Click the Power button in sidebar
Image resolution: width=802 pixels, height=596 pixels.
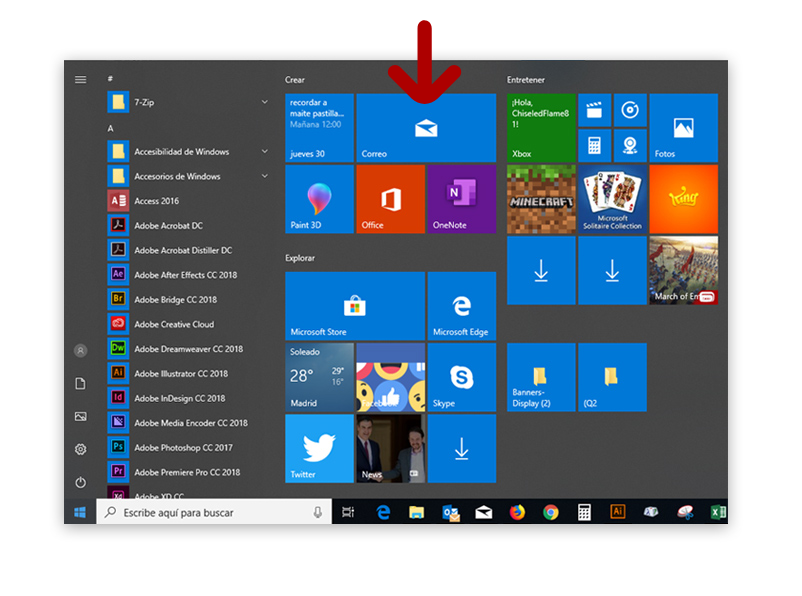point(80,482)
